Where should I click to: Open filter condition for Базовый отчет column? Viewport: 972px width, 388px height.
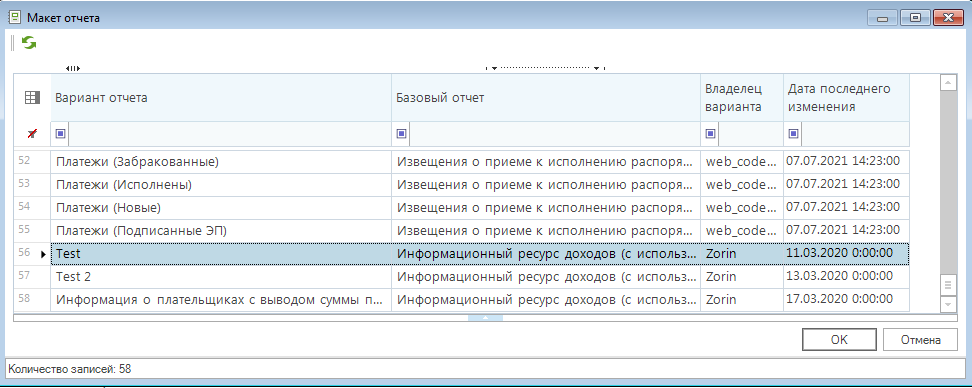point(401,133)
